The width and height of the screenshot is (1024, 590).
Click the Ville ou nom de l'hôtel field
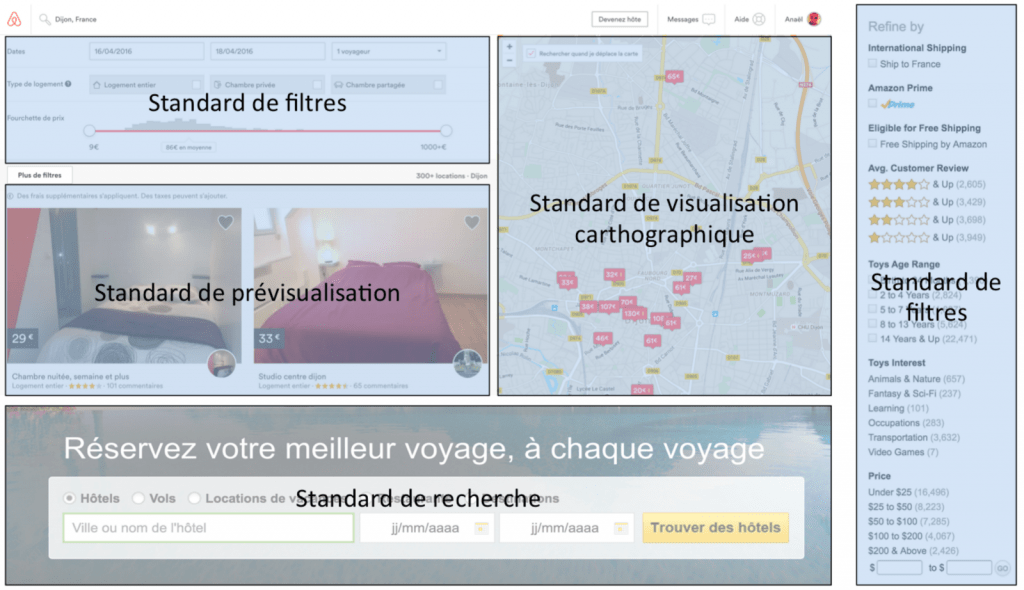click(x=208, y=528)
